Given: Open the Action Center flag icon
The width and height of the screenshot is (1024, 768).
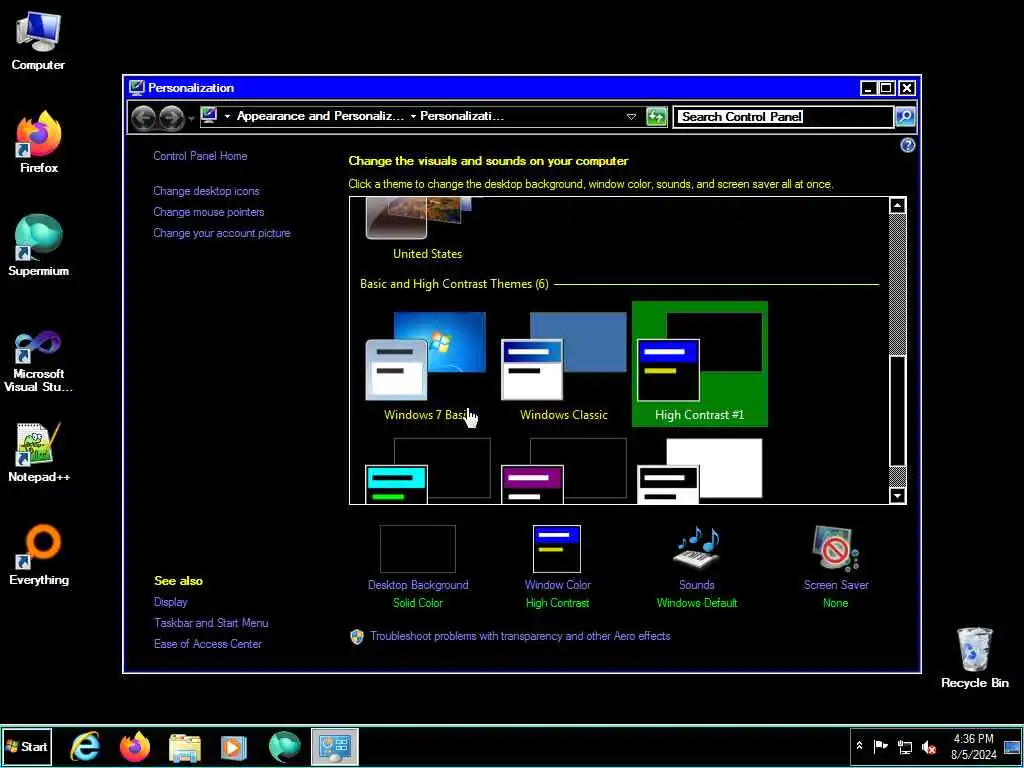Looking at the screenshot, I should pyautogui.click(x=880, y=746).
